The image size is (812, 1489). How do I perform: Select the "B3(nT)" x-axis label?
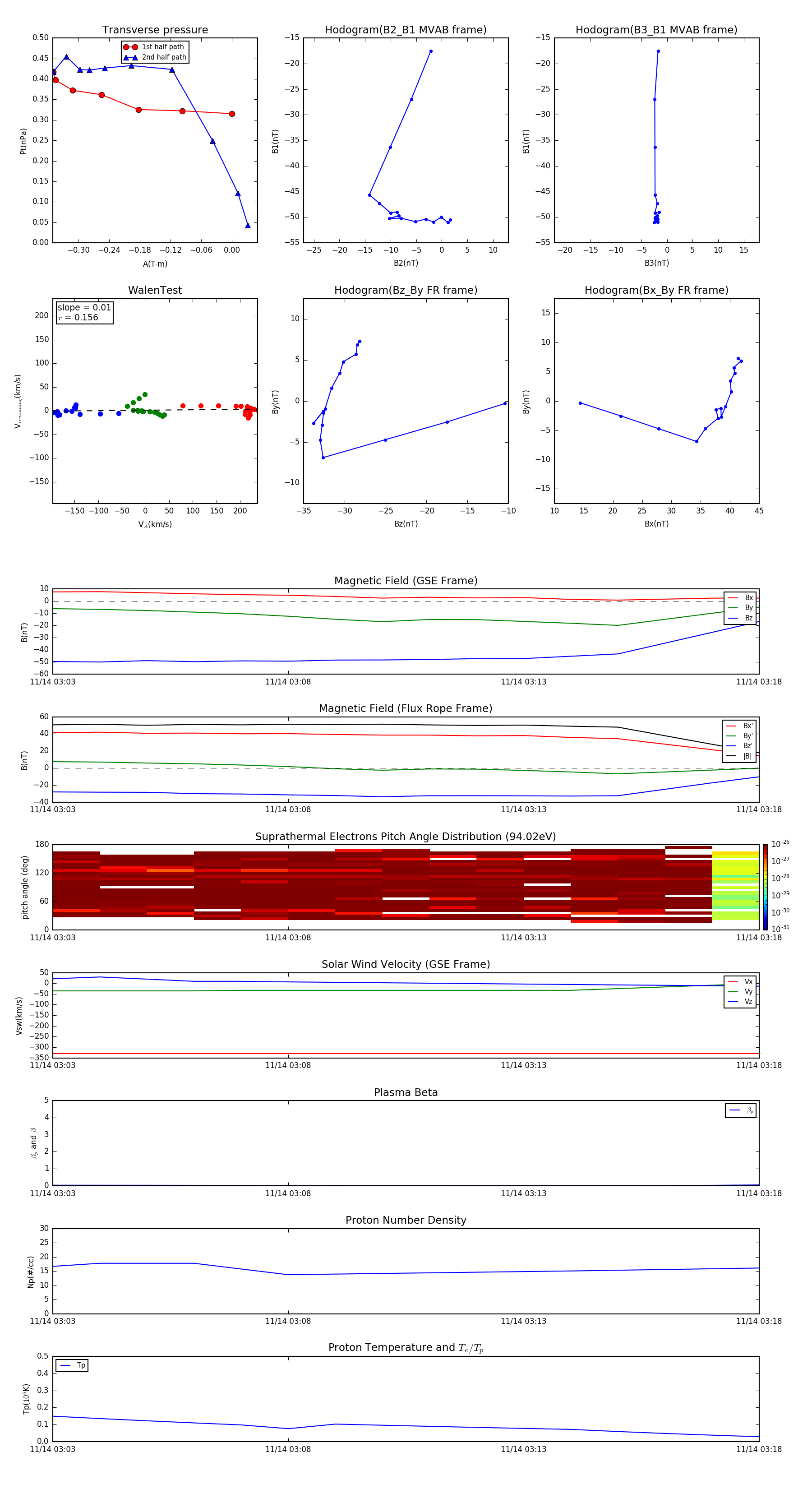tap(656, 263)
